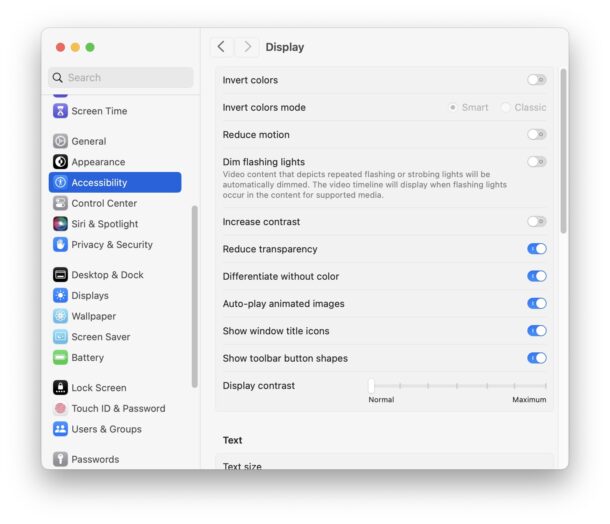Image resolution: width=610 pixels, height=524 pixels.
Task: Click the Control Center sidebar icon
Action: click(x=60, y=203)
